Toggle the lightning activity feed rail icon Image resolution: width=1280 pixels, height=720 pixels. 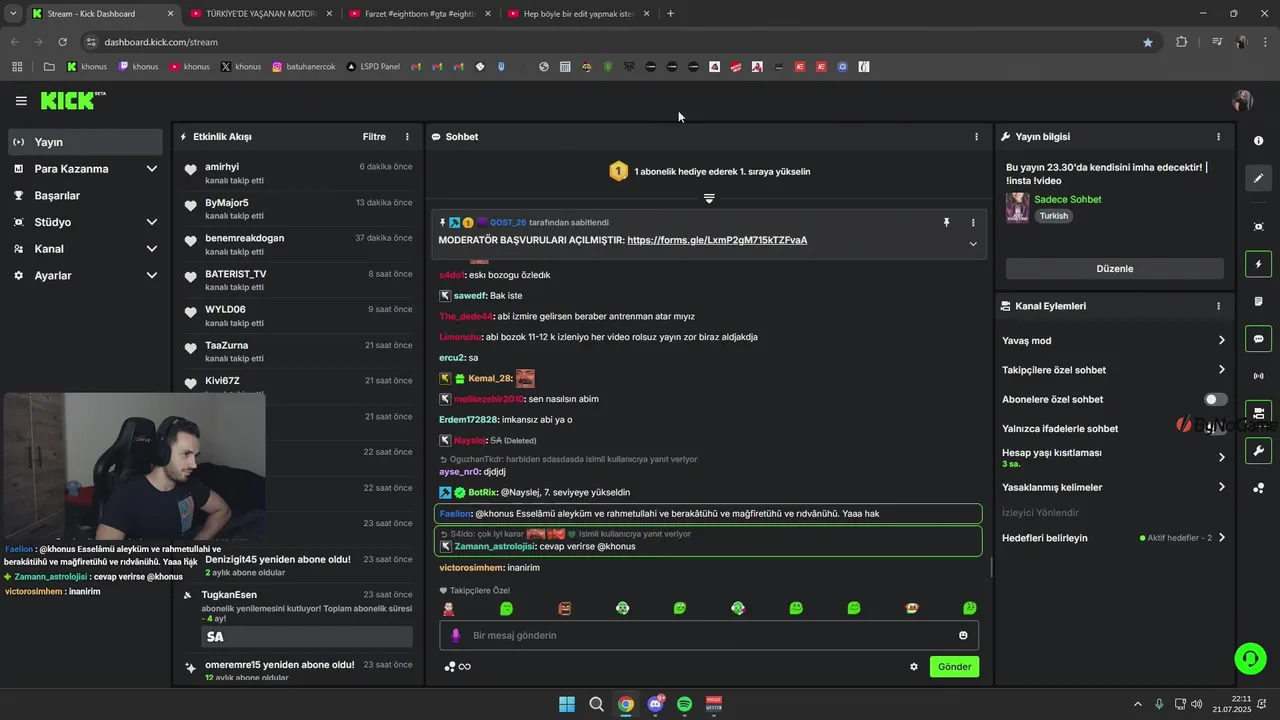click(x=1259, y=264)
